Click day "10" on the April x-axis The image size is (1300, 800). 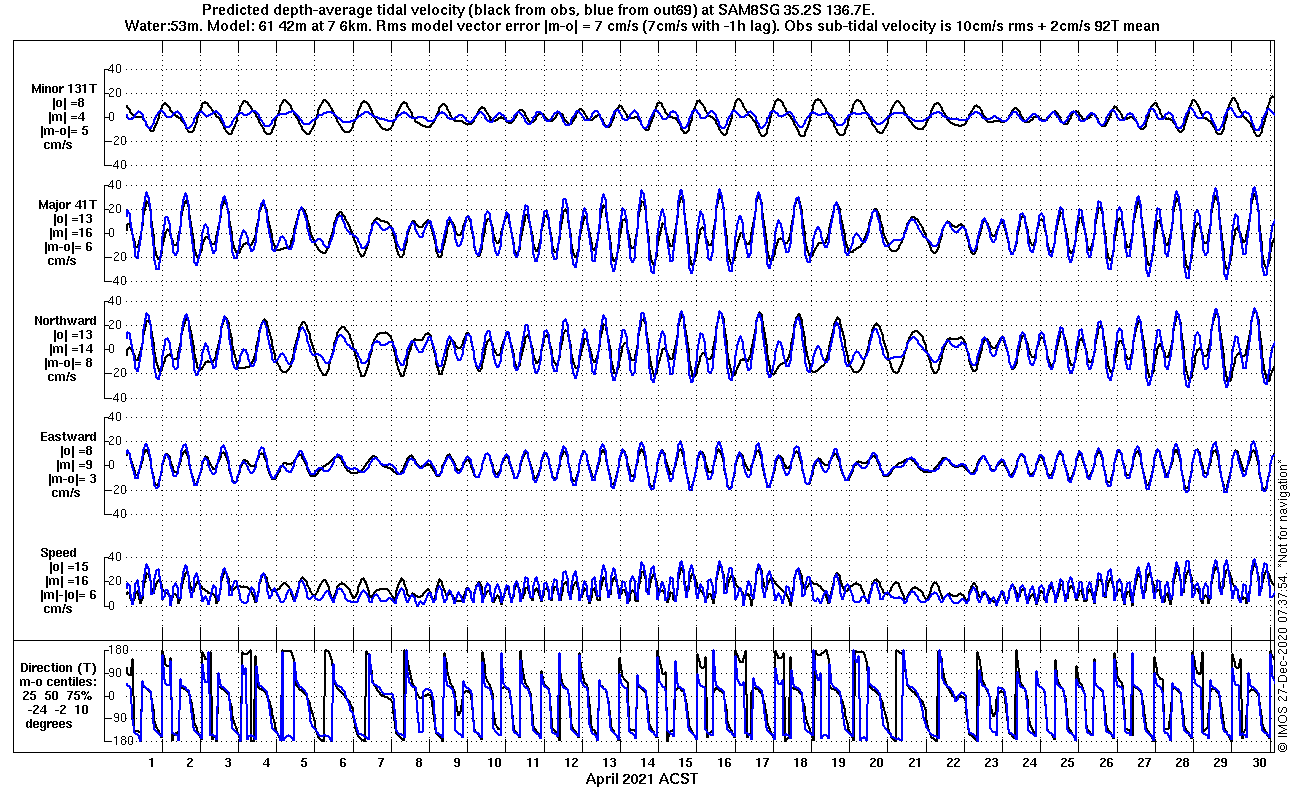495,763
